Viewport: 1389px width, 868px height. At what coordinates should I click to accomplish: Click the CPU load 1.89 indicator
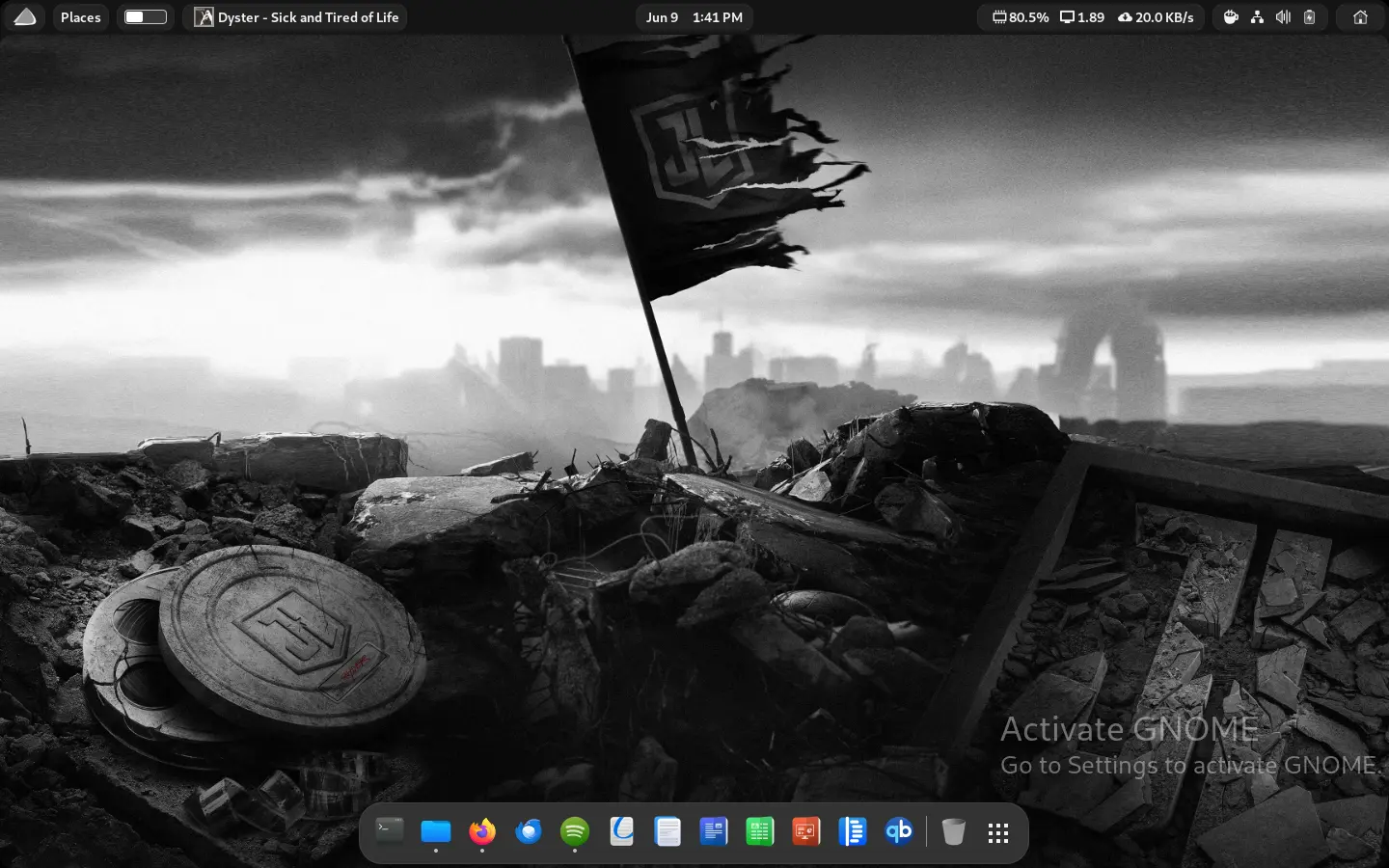[1082, 17]
